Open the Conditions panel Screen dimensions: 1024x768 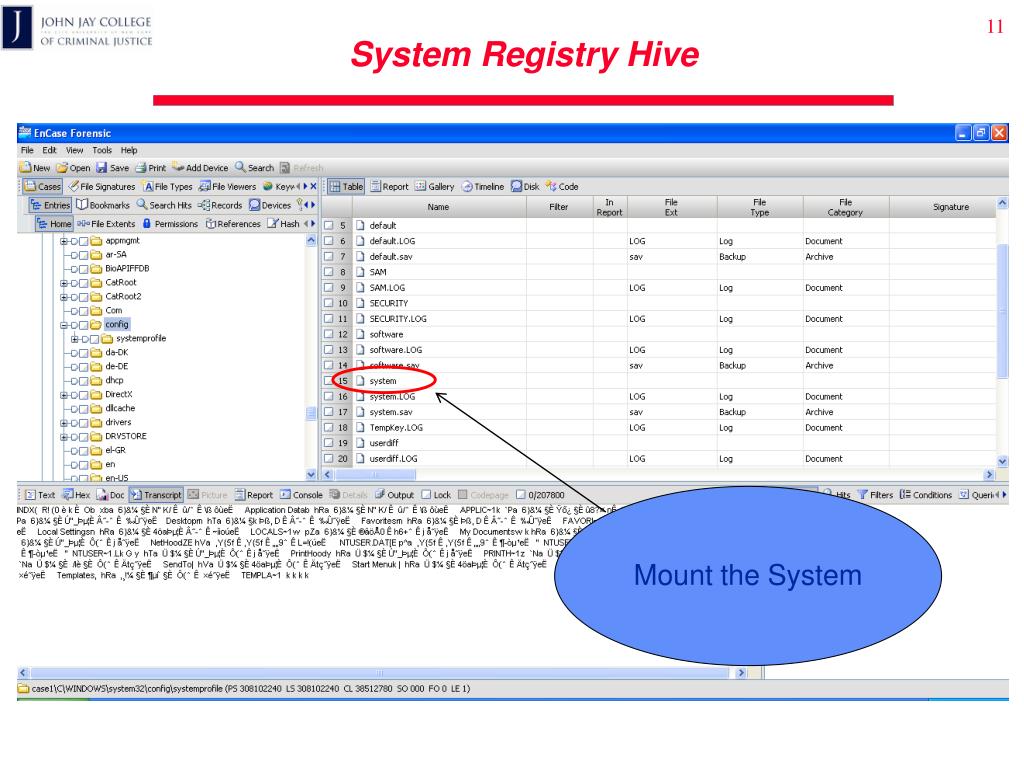coord(925,495)
